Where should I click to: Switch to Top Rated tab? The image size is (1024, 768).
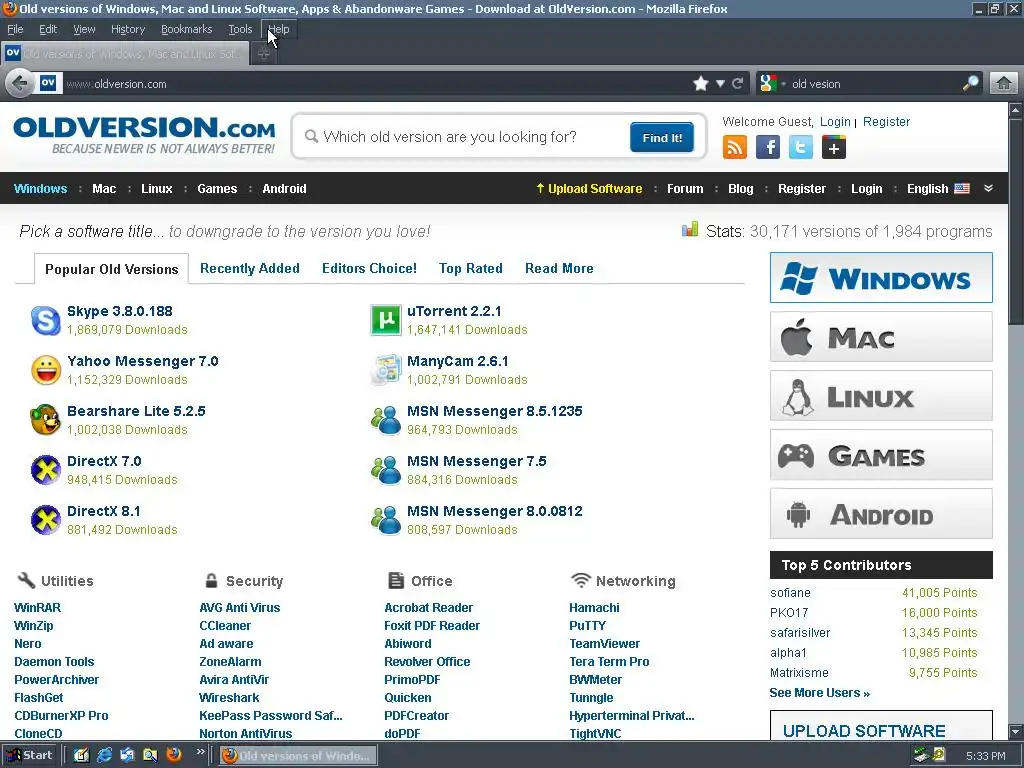[x=471, y=268]
